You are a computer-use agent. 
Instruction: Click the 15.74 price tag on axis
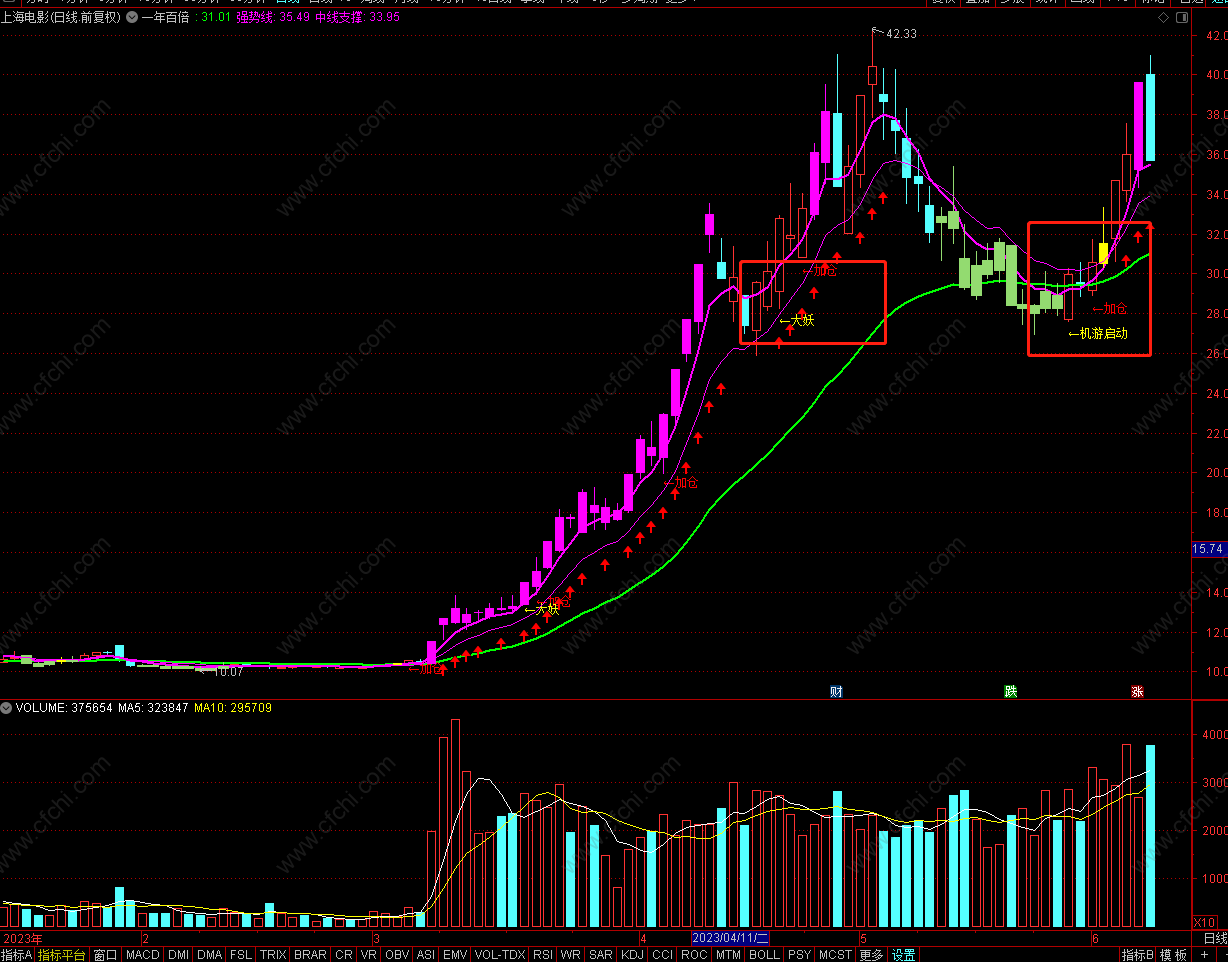(1209, 549)
